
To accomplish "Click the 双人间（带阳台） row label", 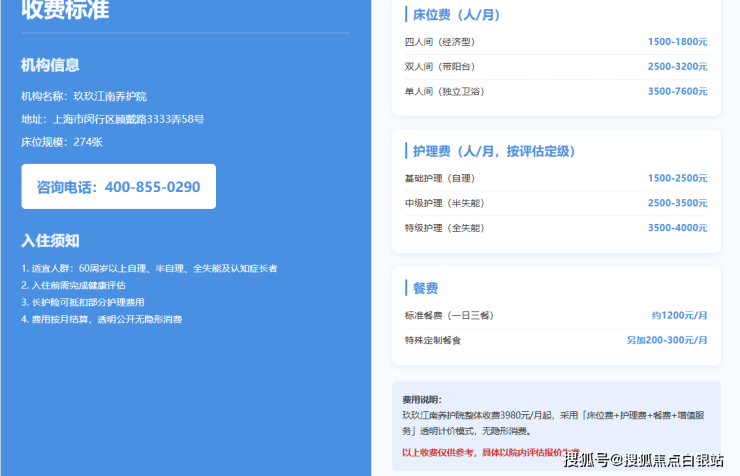I will tap(439, 67).
